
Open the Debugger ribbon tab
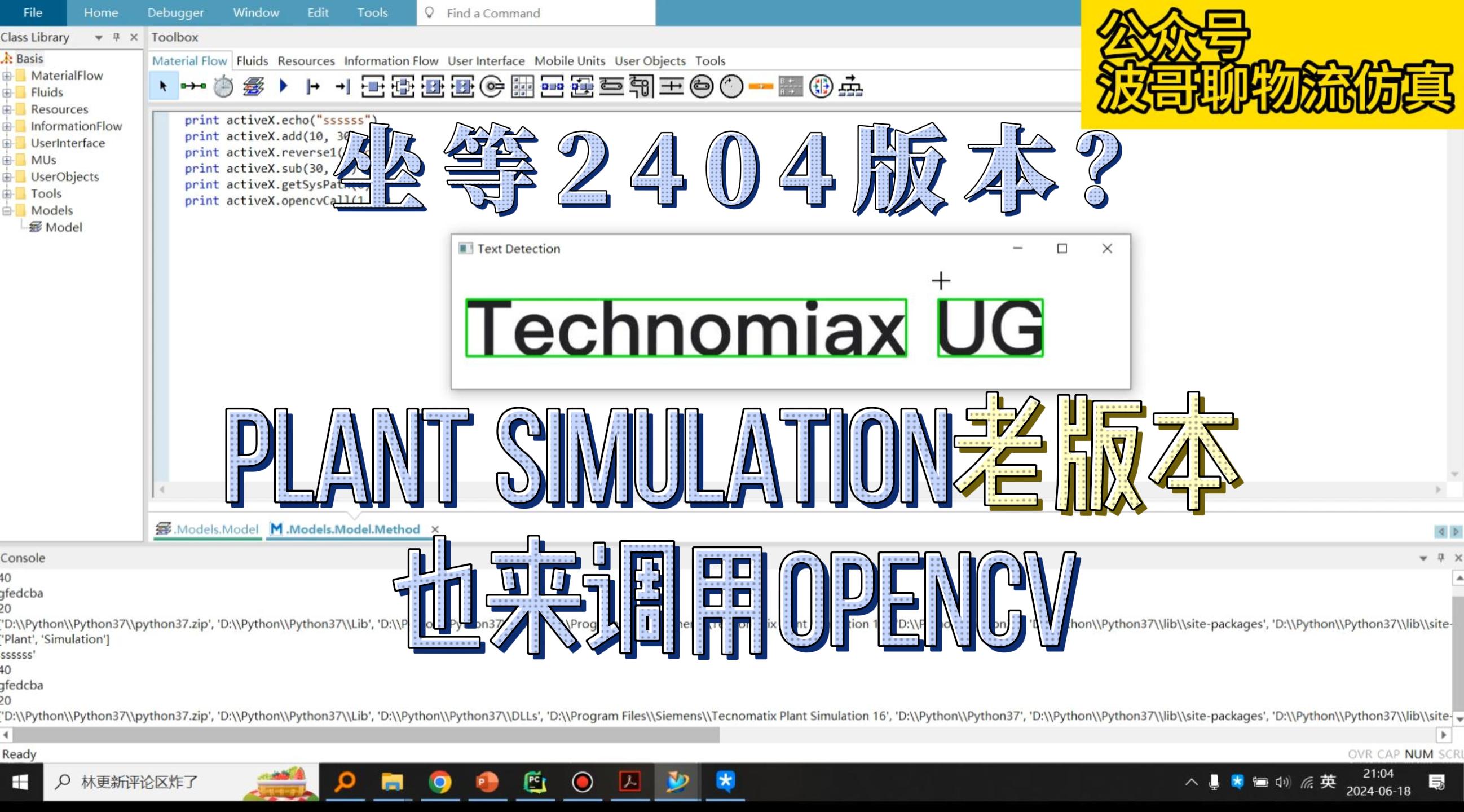click(x=175, y=12)
